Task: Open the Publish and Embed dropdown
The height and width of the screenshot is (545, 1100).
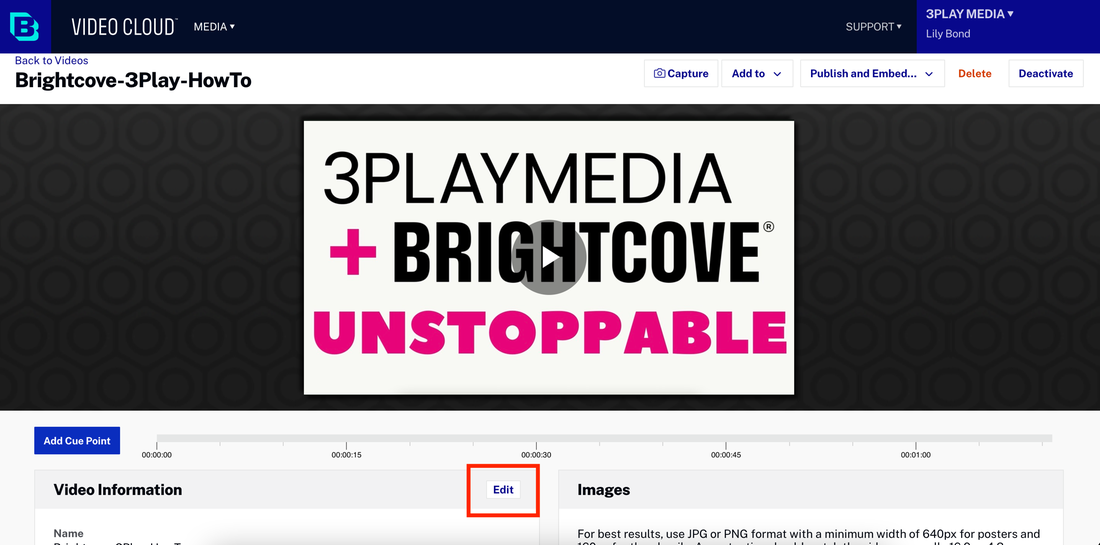Action: point(871,74)
